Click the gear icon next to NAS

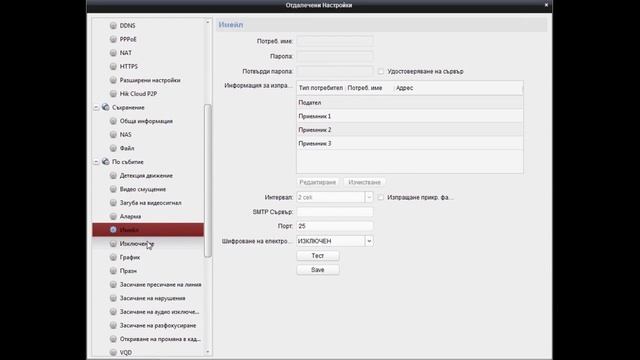coord(113,134)
